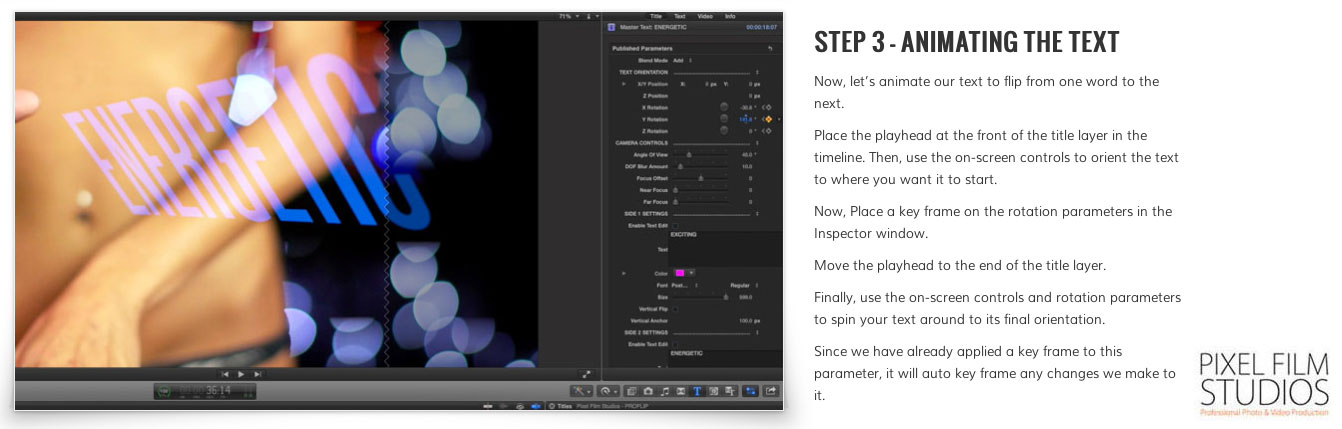Switch to the Text inspector tab
Screen dimensions: 1342x429
(680, 16)
